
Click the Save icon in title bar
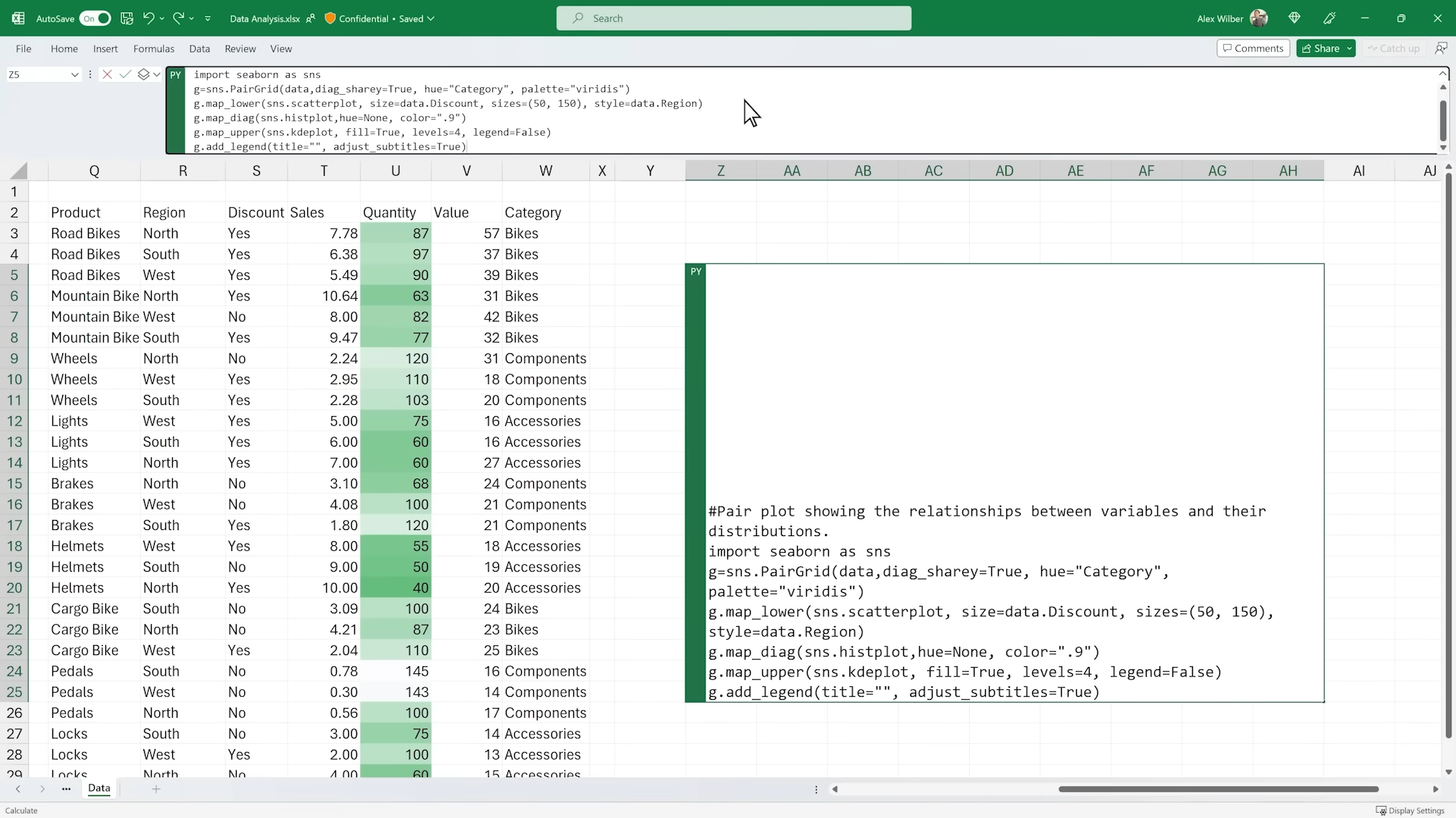127,18
